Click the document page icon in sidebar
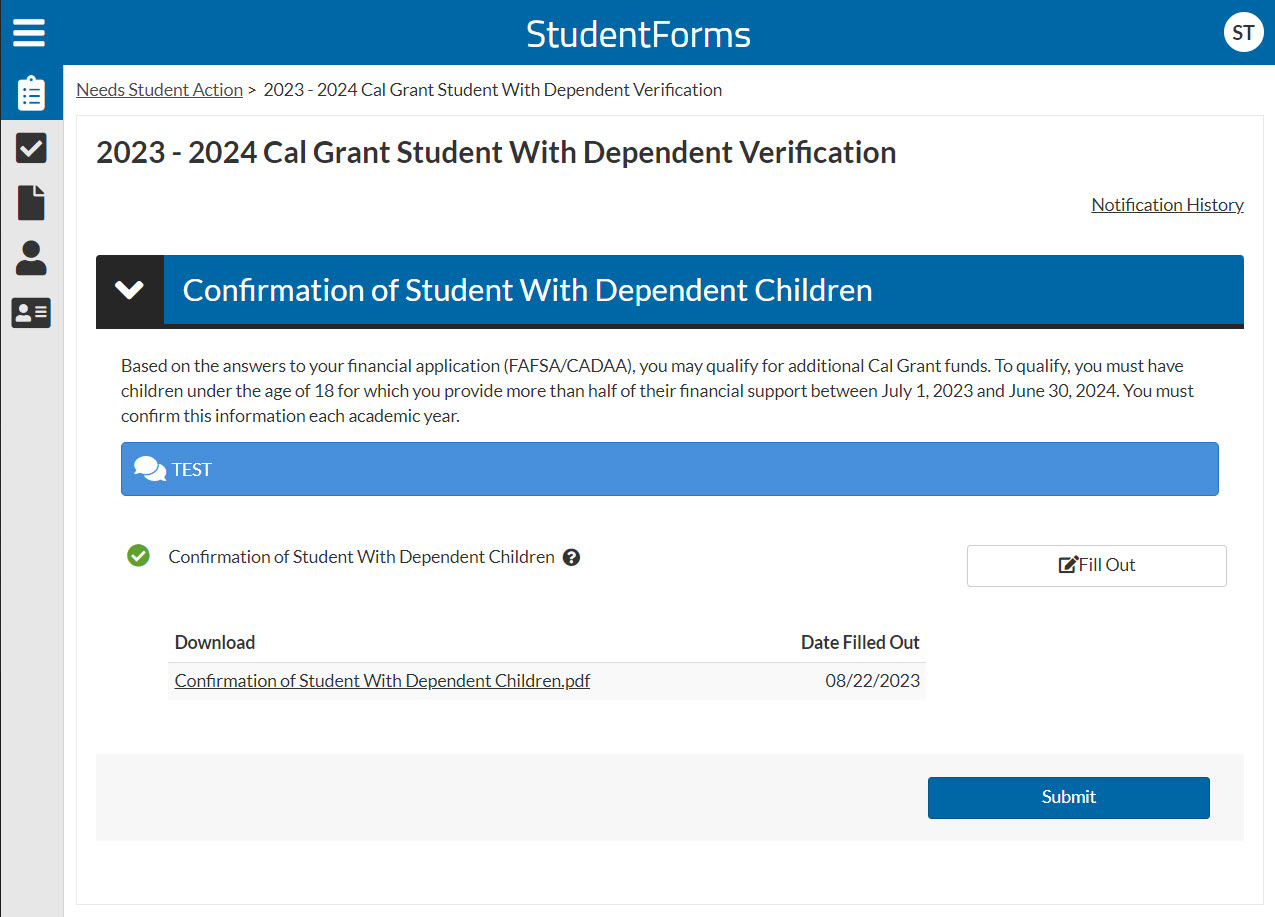 (x=31, y=203)
